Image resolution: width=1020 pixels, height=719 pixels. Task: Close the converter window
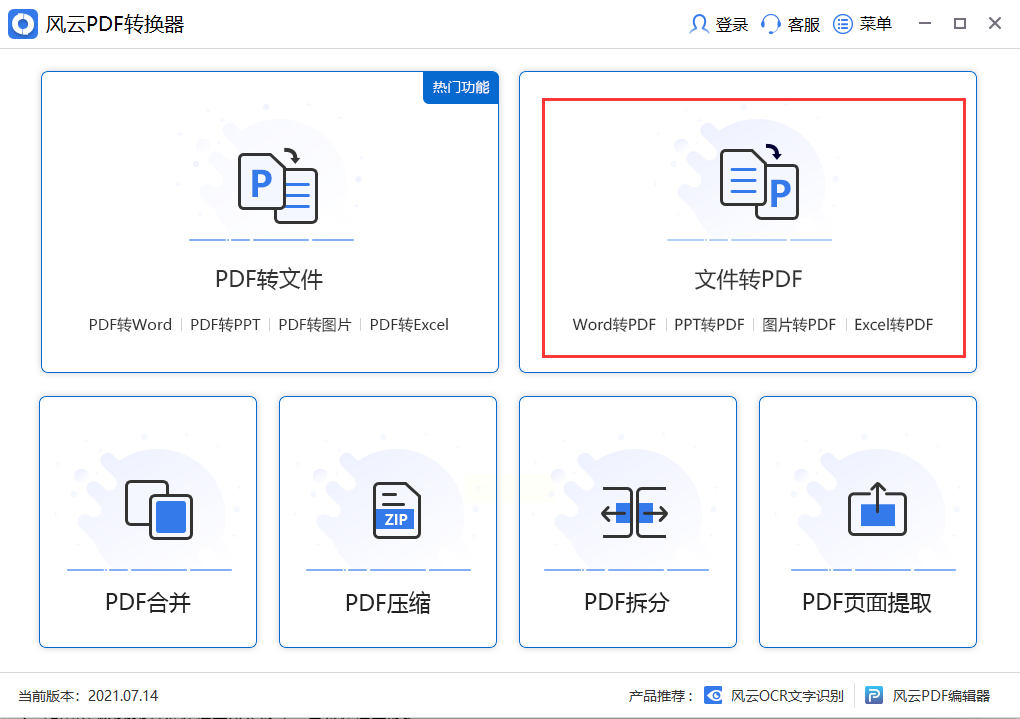[x=995, y=23]
